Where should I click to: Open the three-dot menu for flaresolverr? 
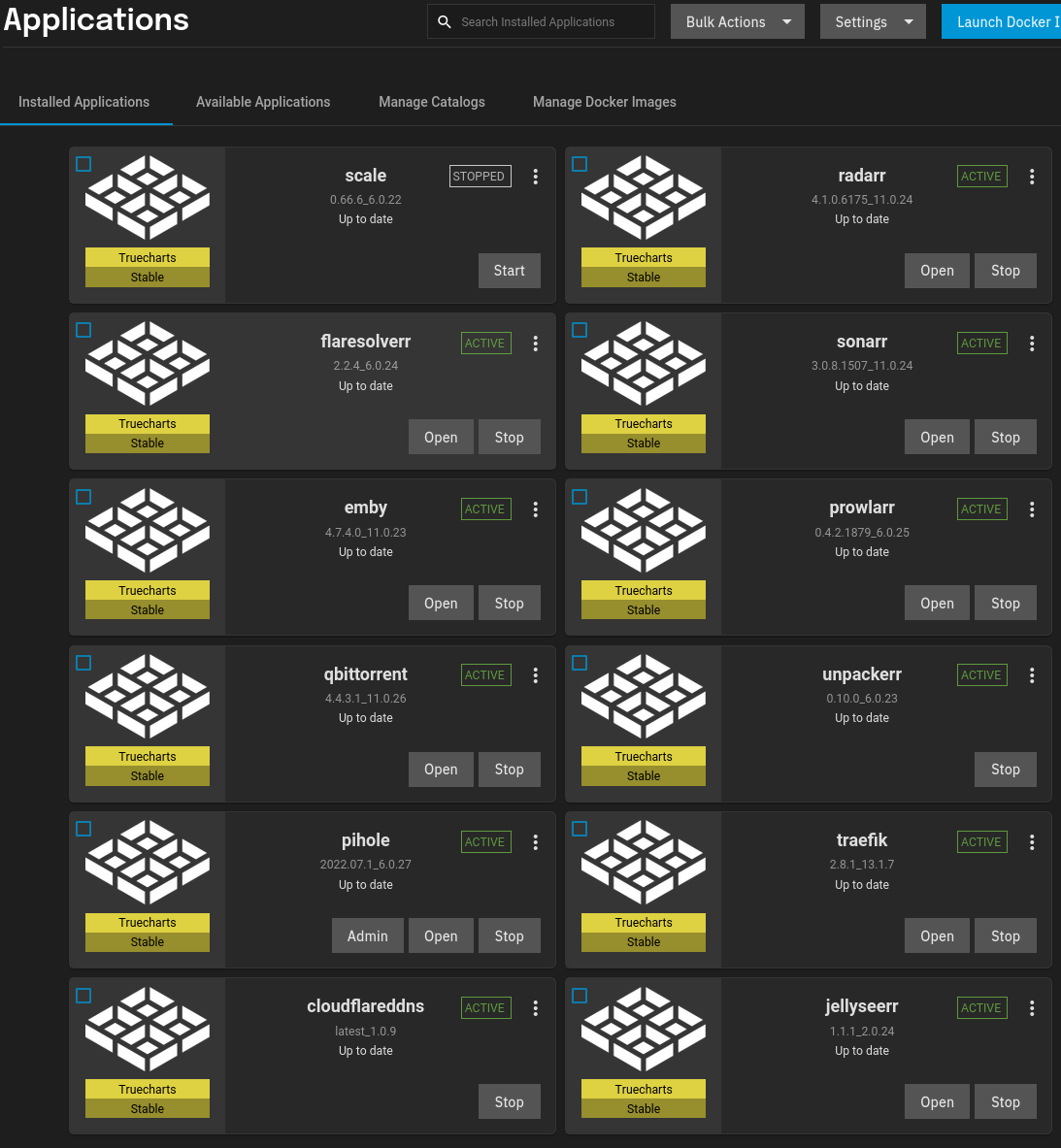[535, 344]
